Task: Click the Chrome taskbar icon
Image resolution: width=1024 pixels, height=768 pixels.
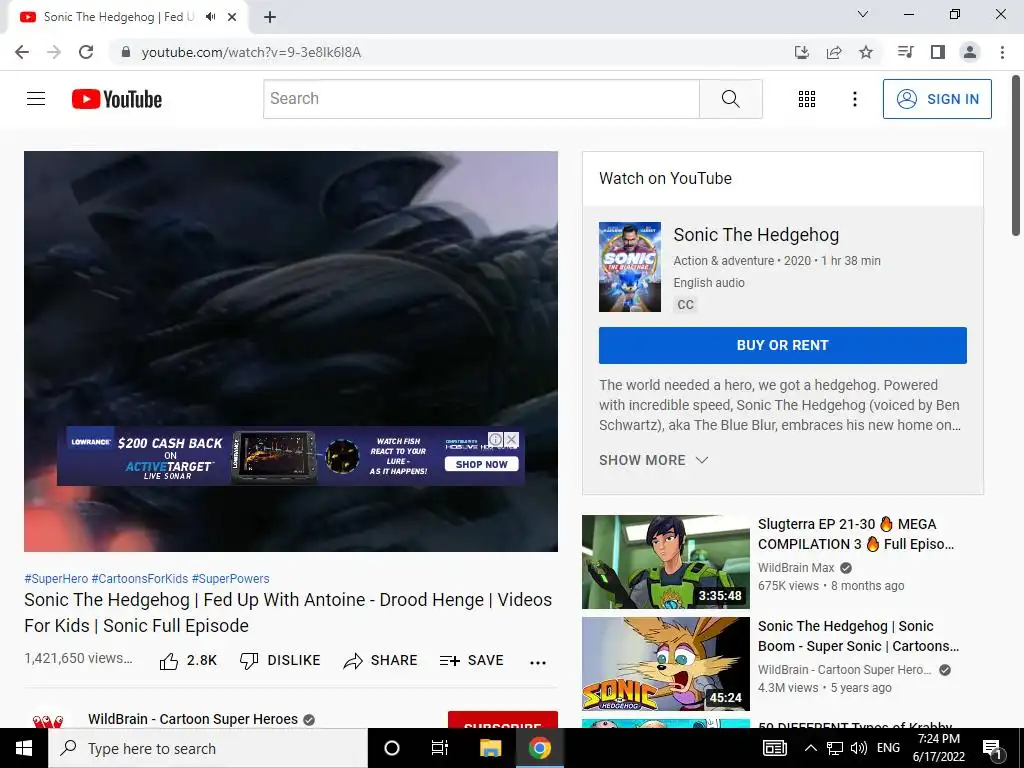Action: (x=539, y=748)
